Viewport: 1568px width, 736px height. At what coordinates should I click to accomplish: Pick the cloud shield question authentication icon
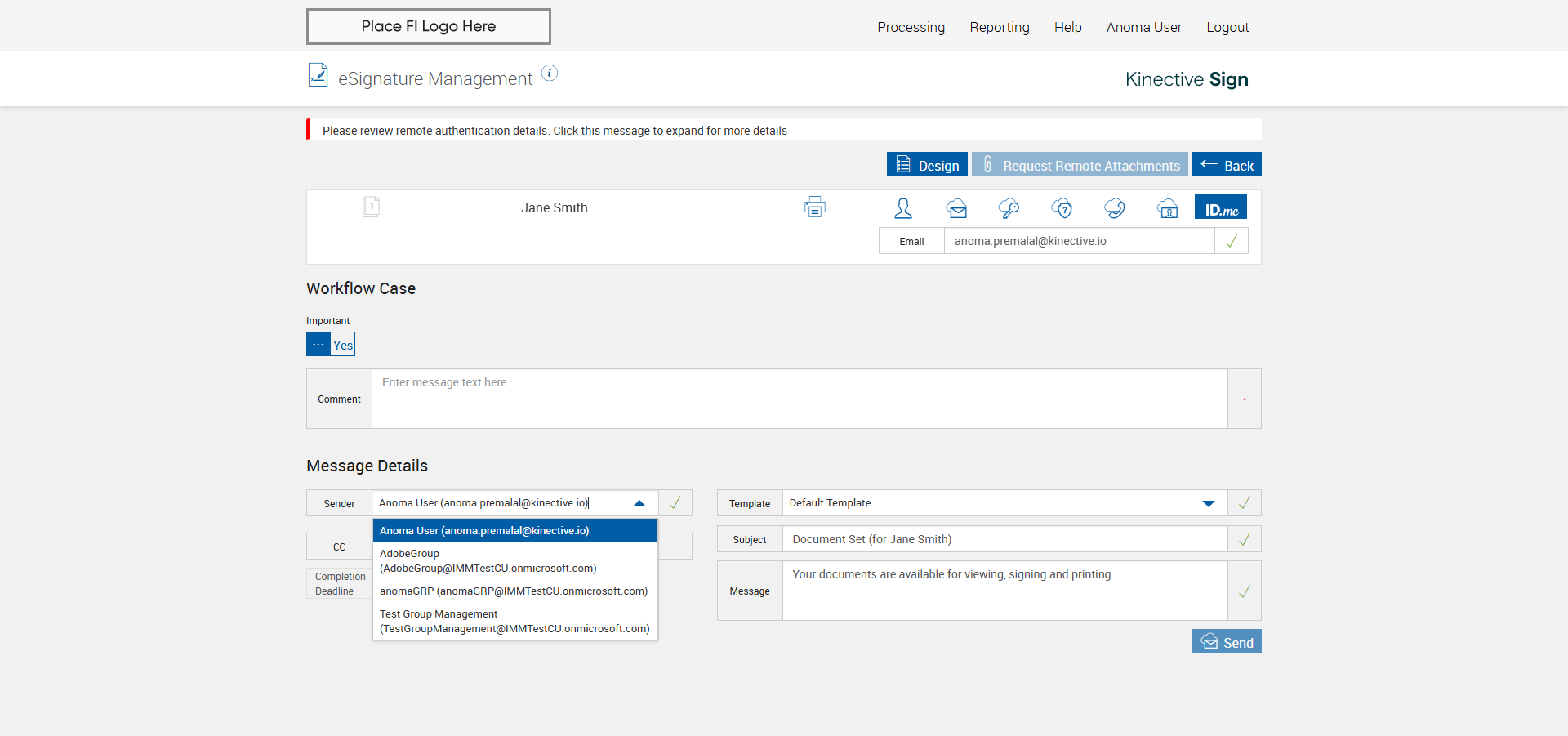click(1062, 208)
